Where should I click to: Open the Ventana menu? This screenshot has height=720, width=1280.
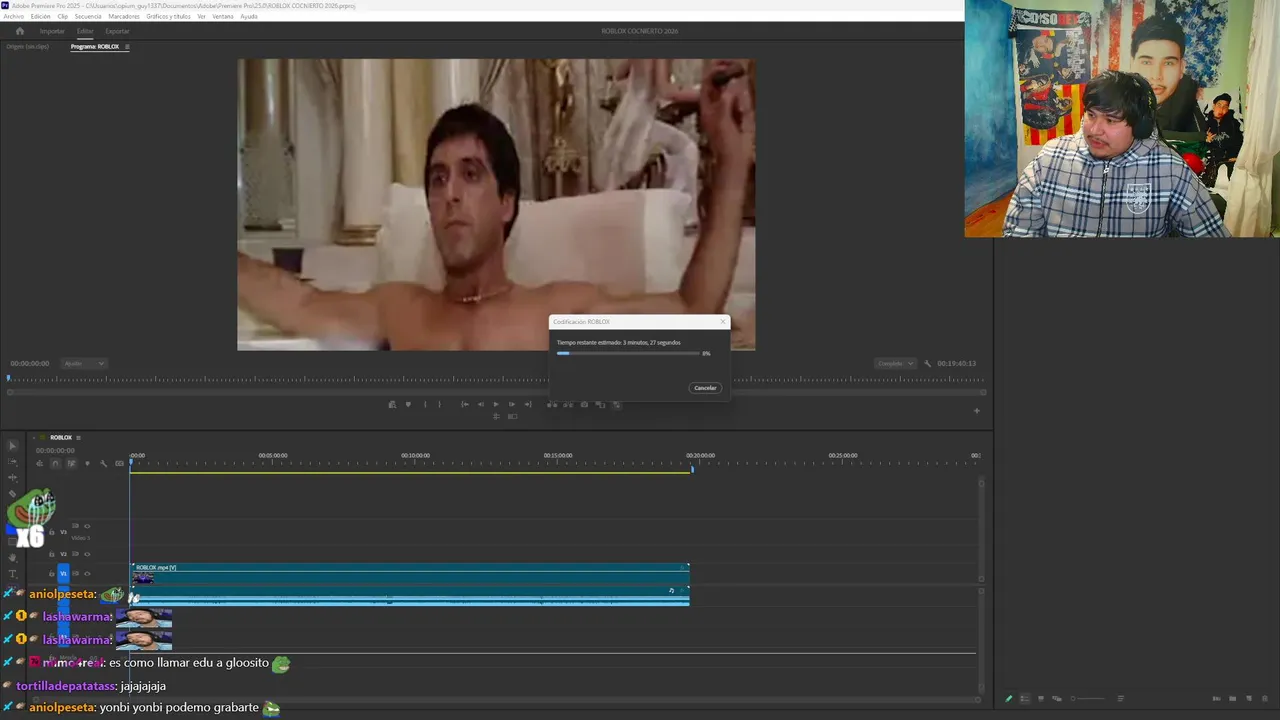pos(222,16)
